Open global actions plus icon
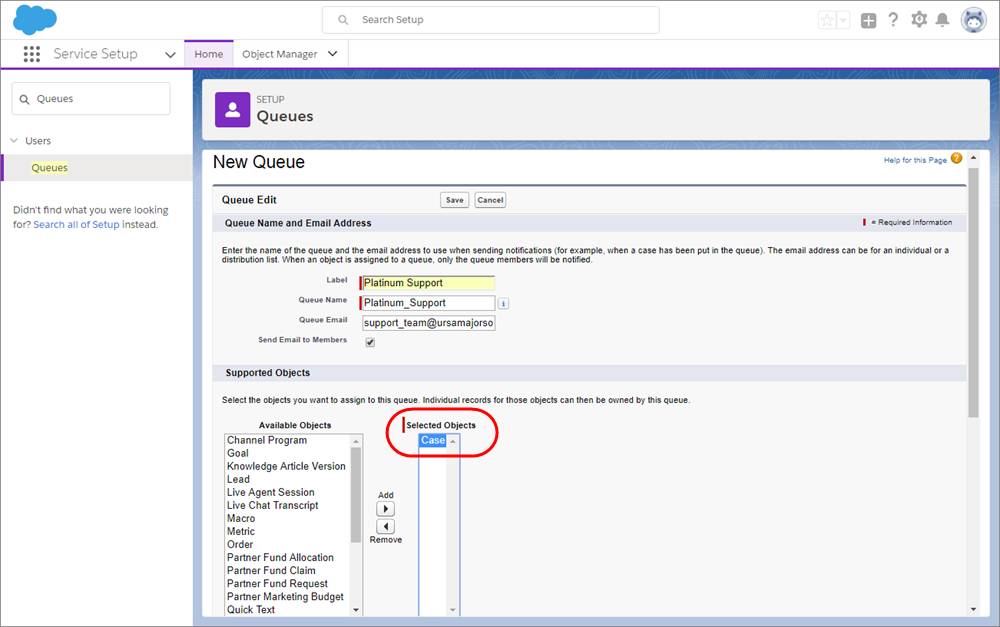The width and height of the screenshot is (1000, 627). (868, 20)
